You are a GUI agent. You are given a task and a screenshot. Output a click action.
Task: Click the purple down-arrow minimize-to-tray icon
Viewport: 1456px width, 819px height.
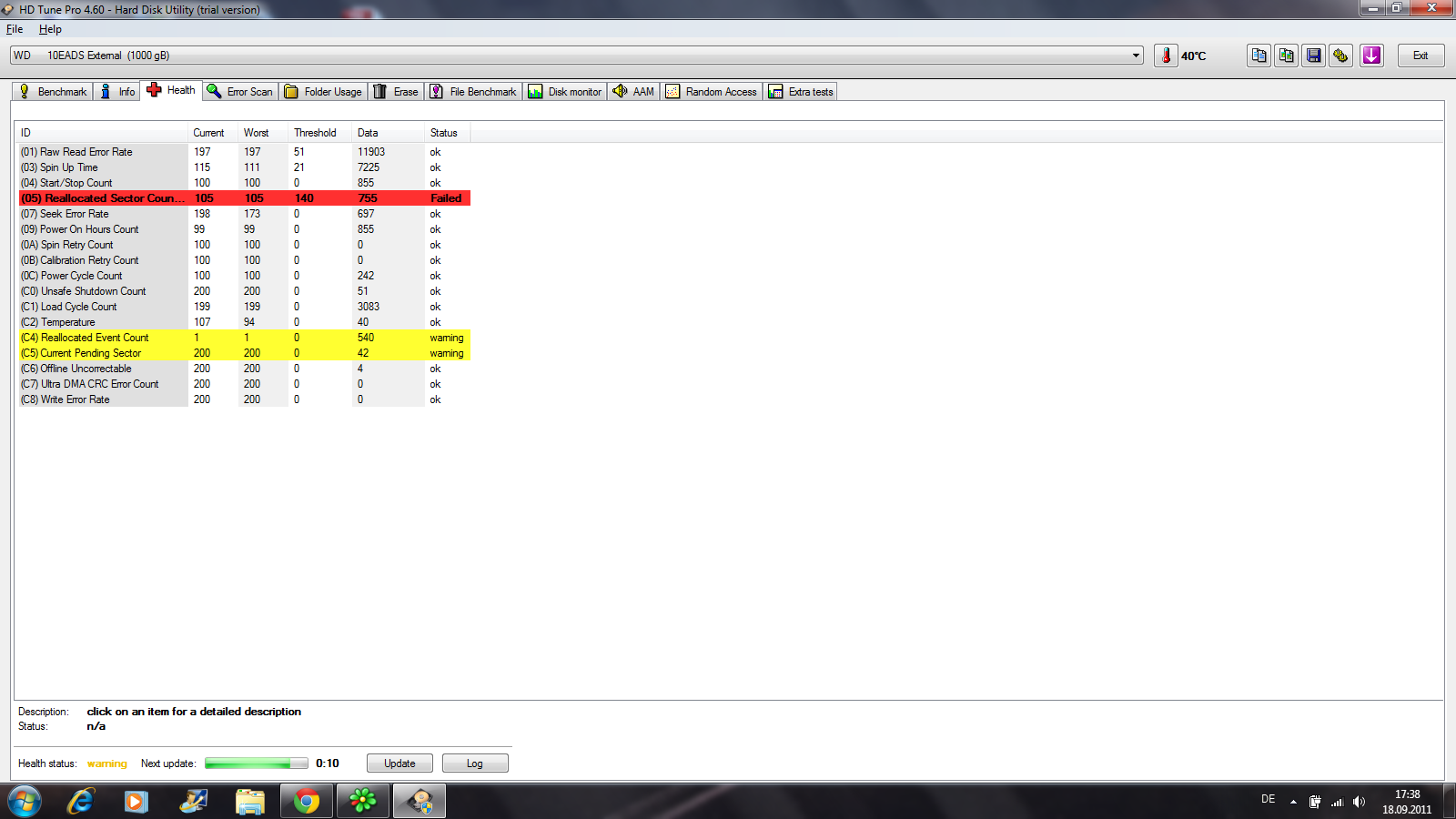[1371, 56]
